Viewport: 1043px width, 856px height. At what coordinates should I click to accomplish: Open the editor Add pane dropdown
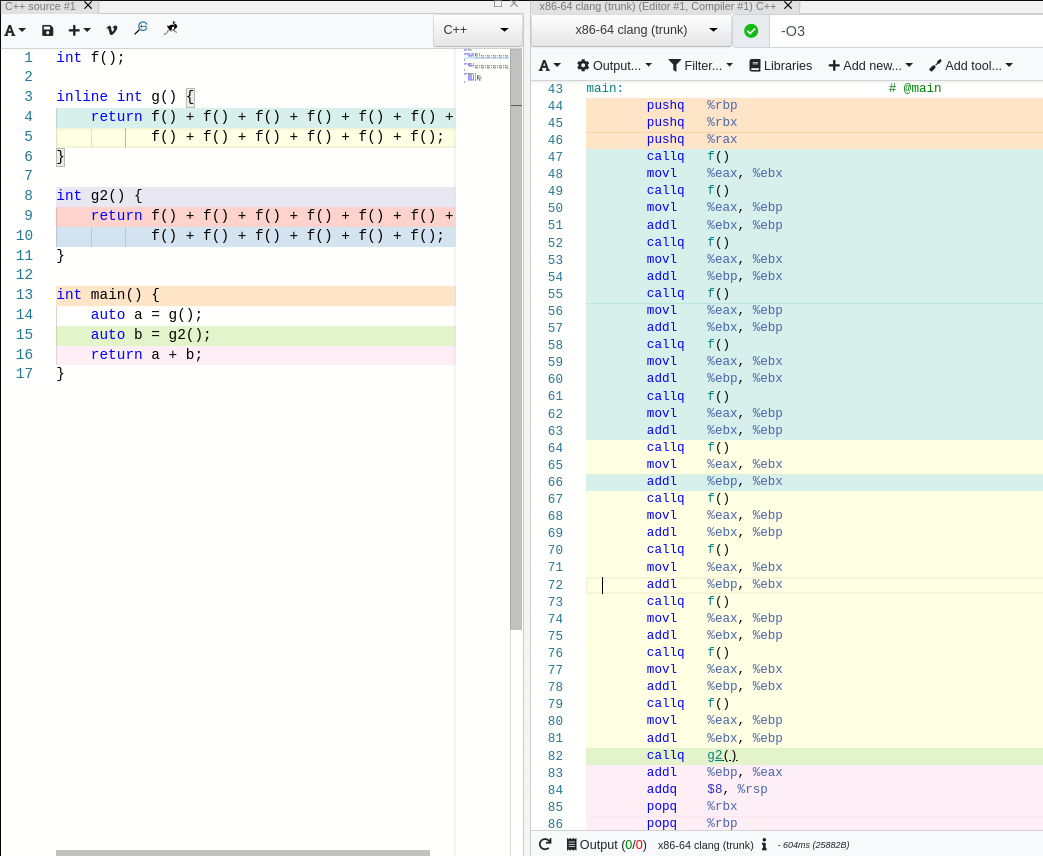(x=79, y=31)
